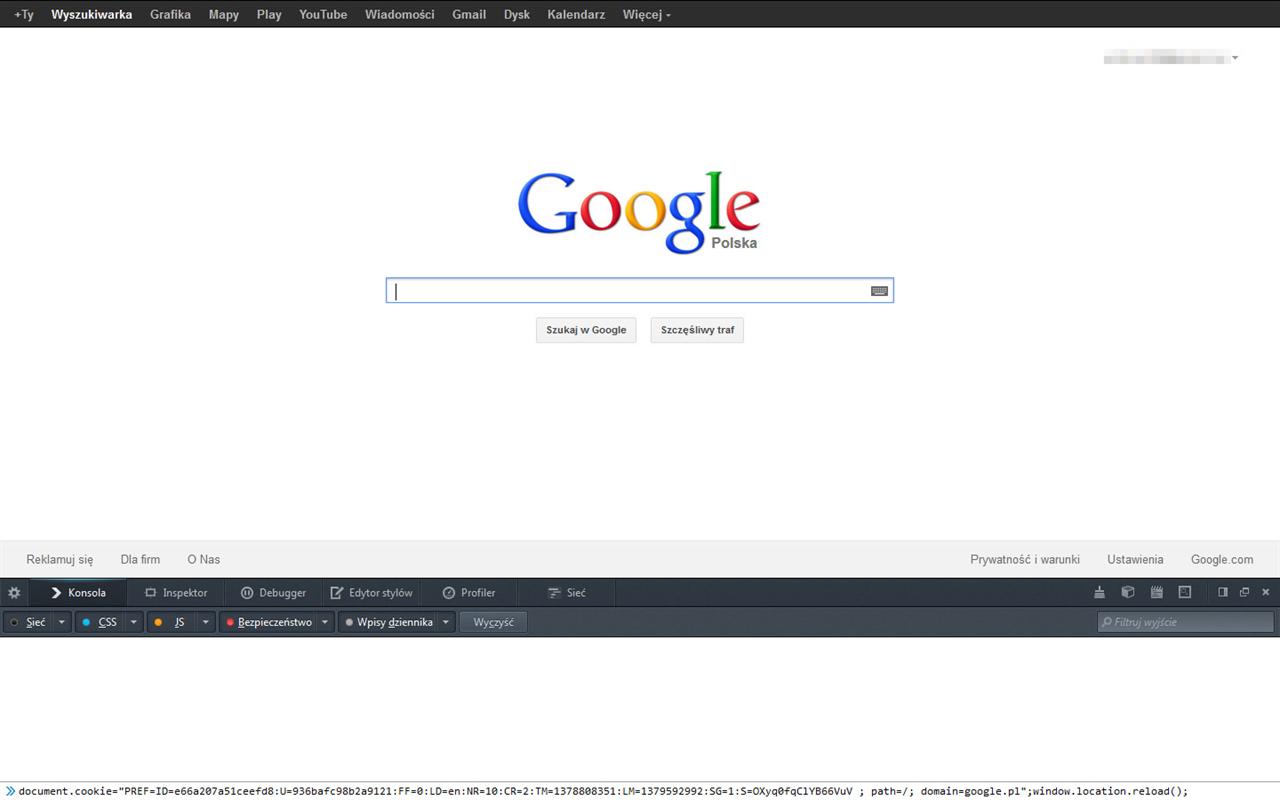The image size is (1280, 800).
Task: Click the console command input line
Action: click(x=640, y=791)
